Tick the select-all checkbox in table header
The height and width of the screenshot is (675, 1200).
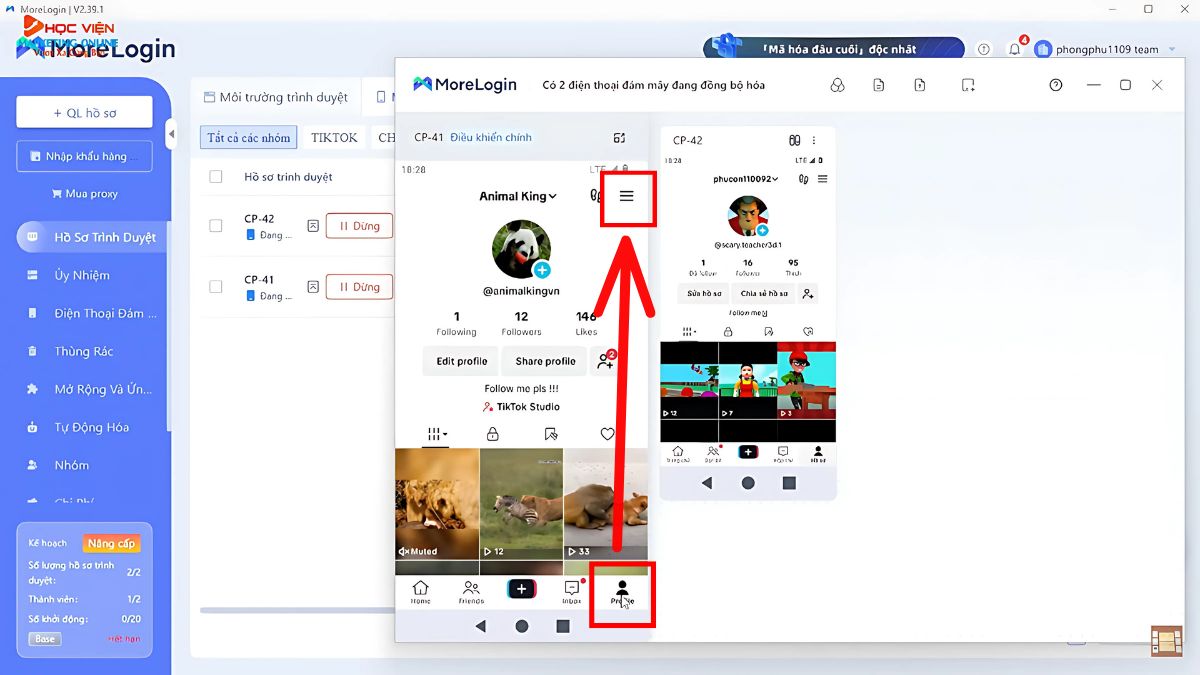(216, 177)
